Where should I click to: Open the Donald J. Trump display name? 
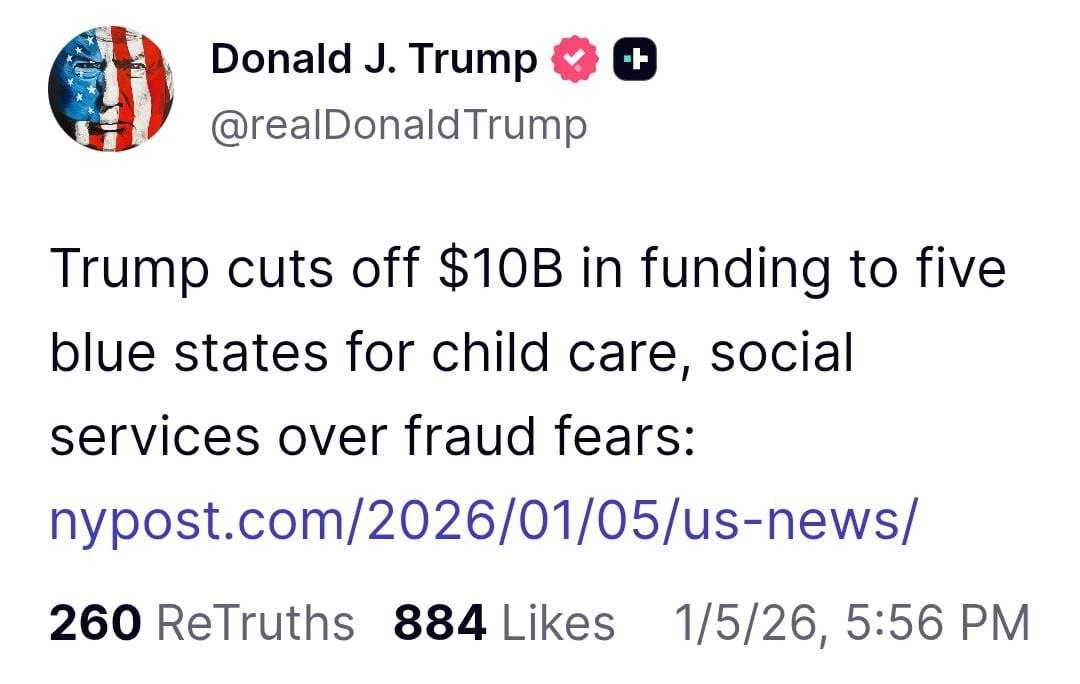(x=373, y=60)
